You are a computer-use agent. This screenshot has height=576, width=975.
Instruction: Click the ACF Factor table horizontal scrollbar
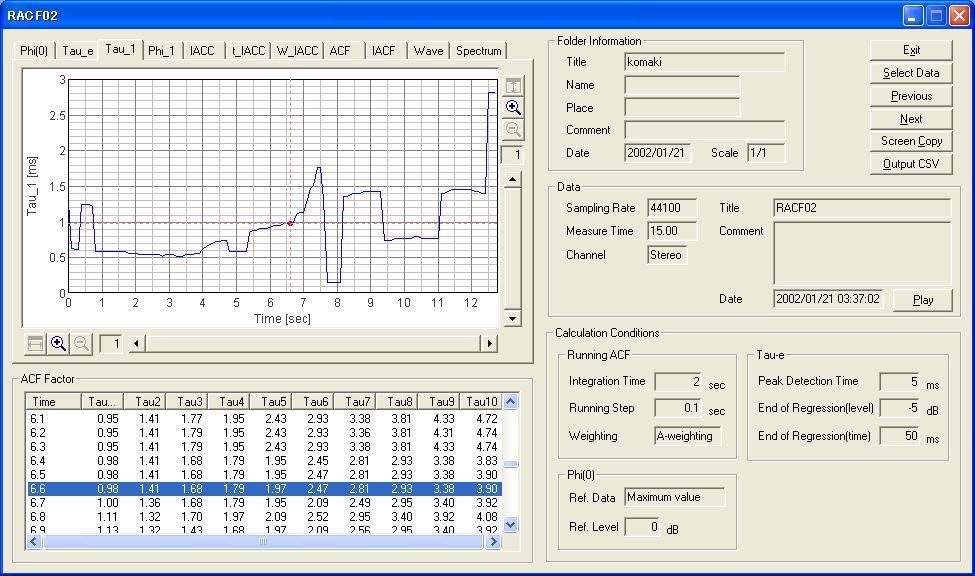click(x=264, y=541)
